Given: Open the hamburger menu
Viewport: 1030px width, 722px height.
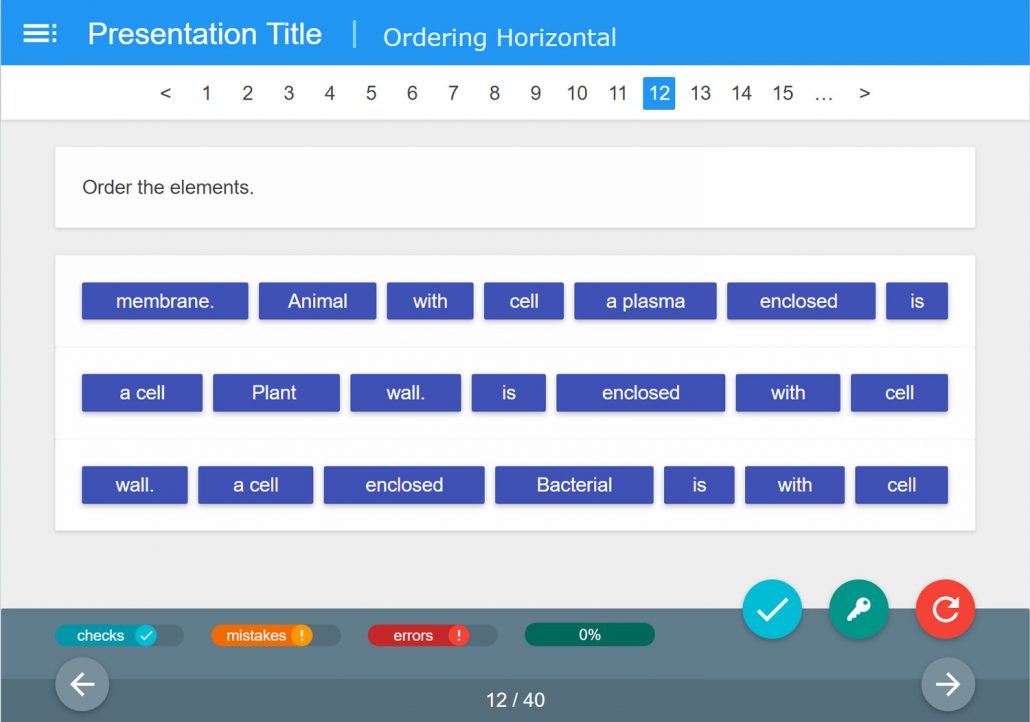Looking at the screenshot, I should (39, 32).
